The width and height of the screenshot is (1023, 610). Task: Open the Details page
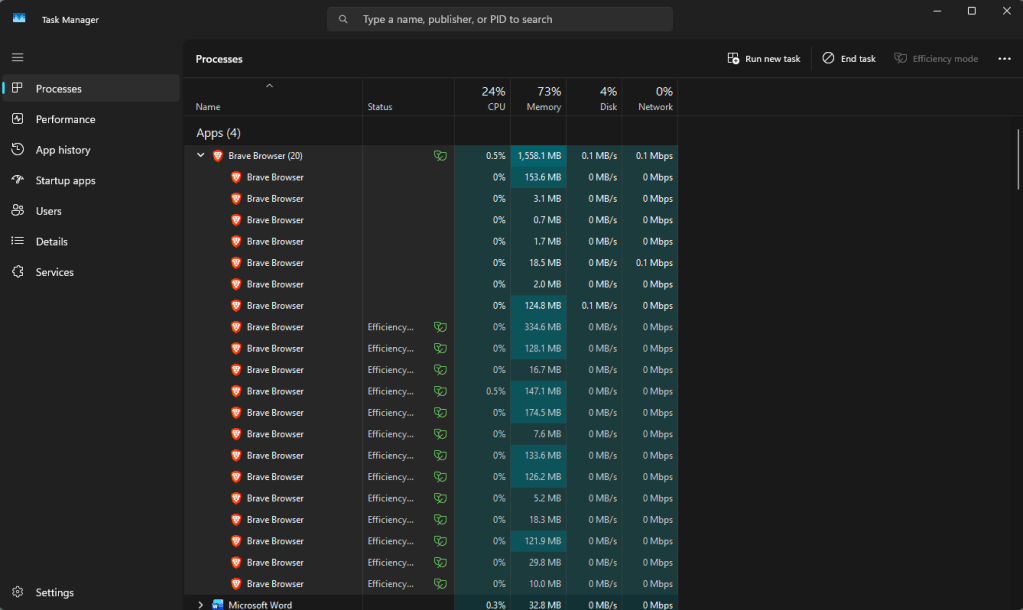(91, 241)
